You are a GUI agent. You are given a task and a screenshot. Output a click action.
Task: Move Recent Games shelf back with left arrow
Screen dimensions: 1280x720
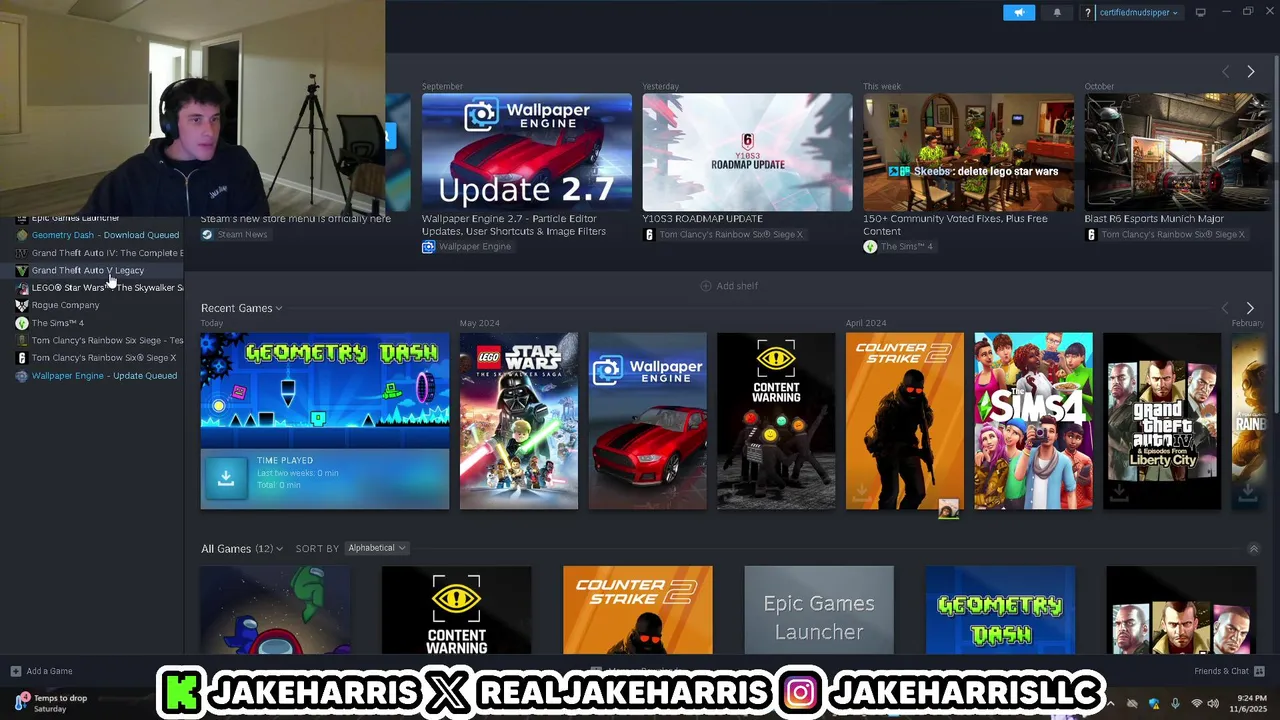[1225, 308]
